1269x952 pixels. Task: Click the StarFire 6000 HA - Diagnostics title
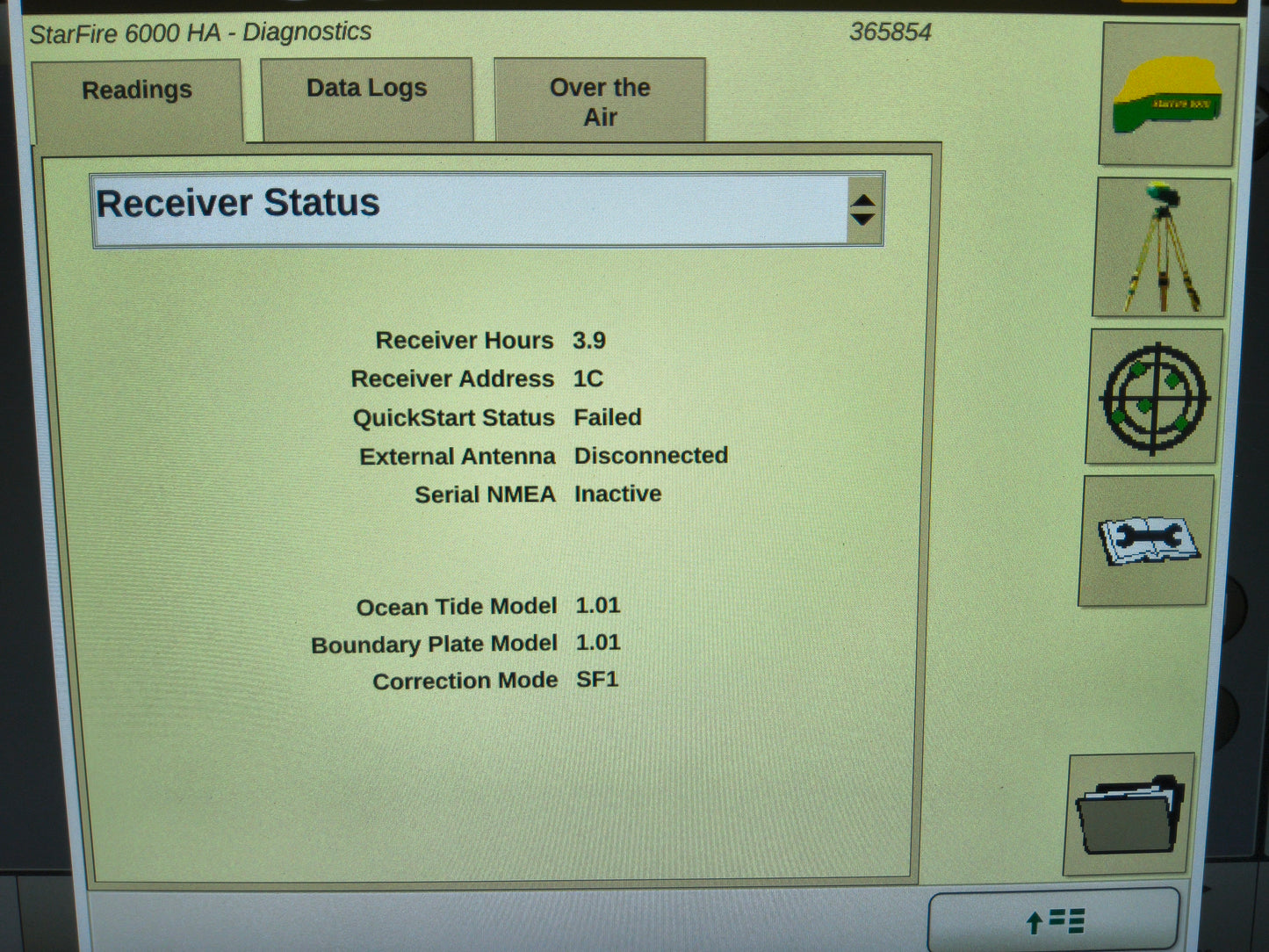201,33
